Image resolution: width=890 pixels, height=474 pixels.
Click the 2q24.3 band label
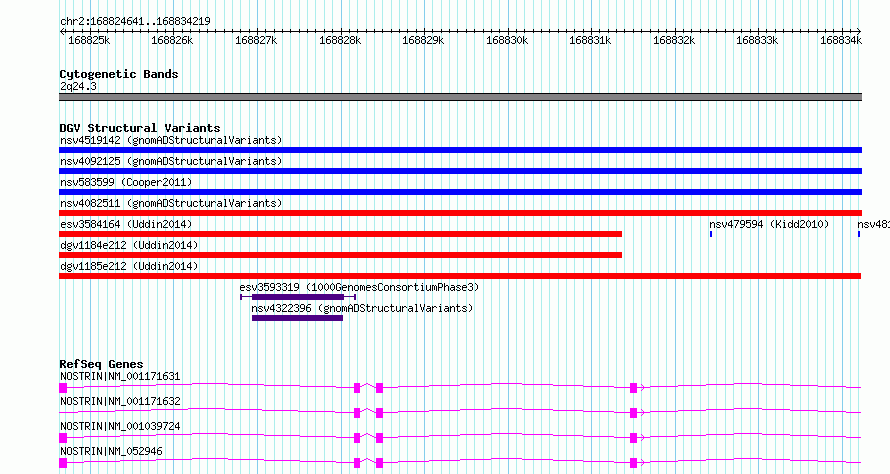pos(78,86)
